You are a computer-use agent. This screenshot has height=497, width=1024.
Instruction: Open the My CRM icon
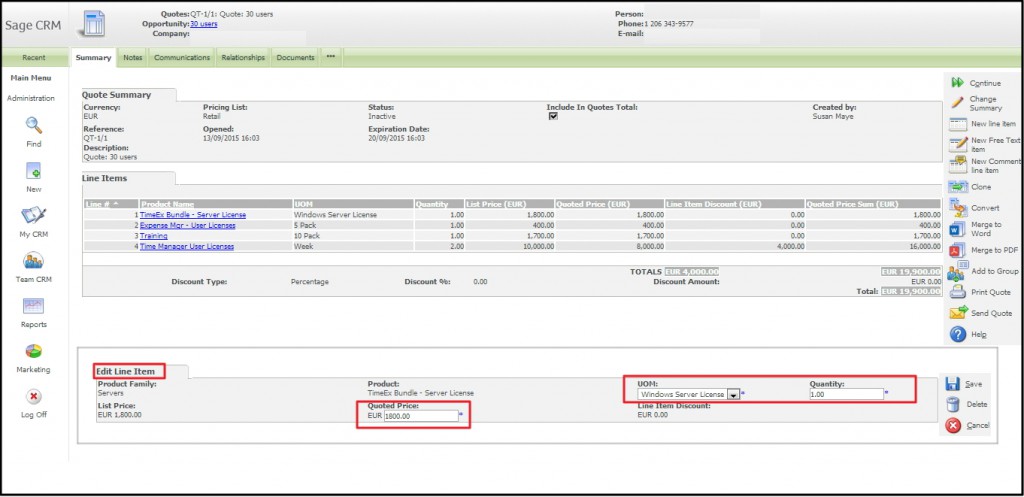pos(33,215)
